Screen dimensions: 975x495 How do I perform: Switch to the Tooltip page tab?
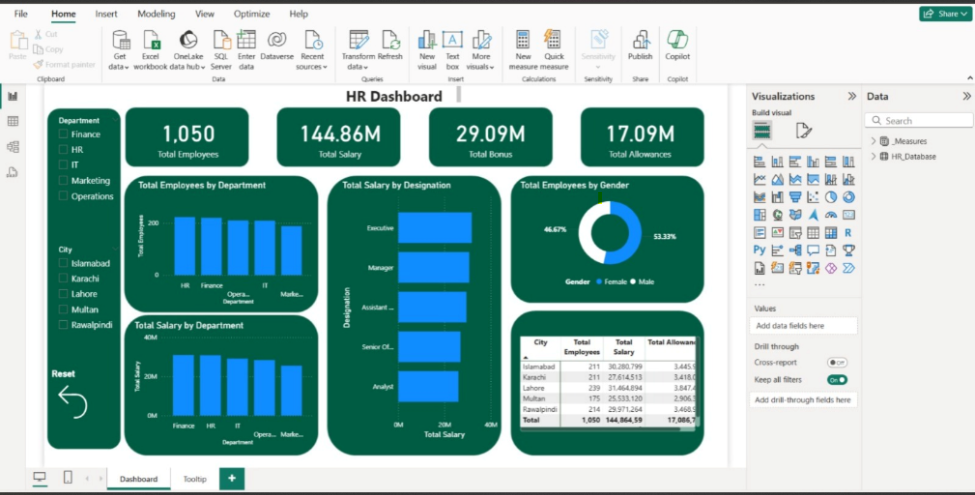tap(195, 479)
